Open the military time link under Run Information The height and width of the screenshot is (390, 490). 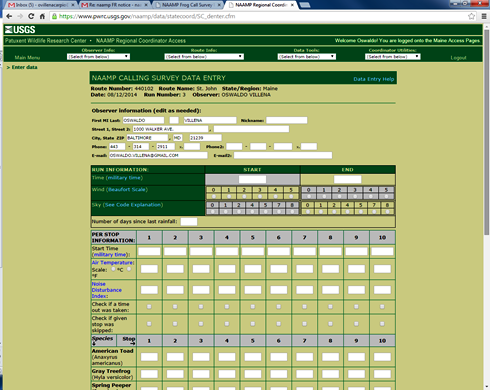coord(125,178)
